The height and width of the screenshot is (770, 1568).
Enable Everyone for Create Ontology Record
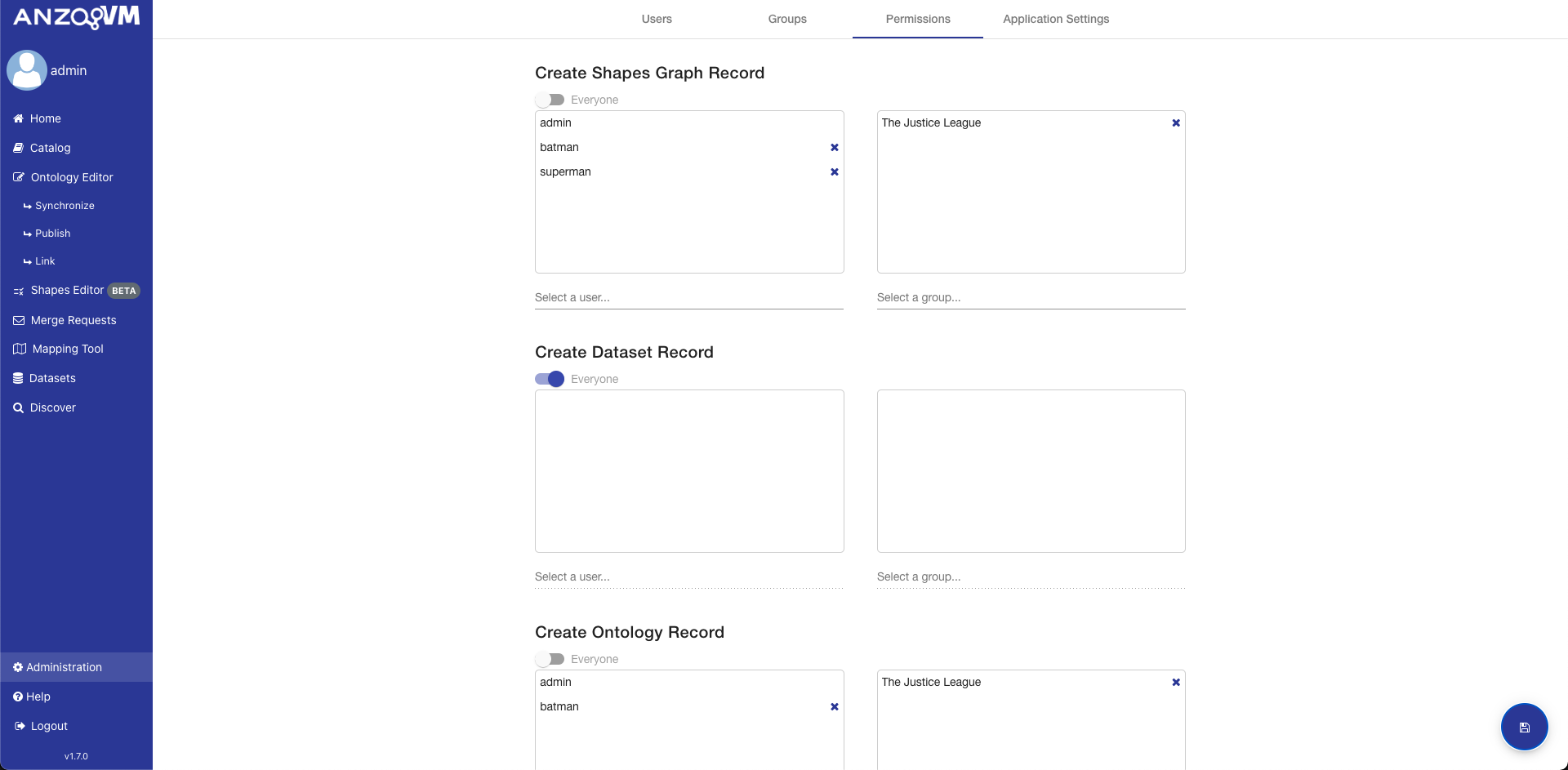[x=549, y=659]
